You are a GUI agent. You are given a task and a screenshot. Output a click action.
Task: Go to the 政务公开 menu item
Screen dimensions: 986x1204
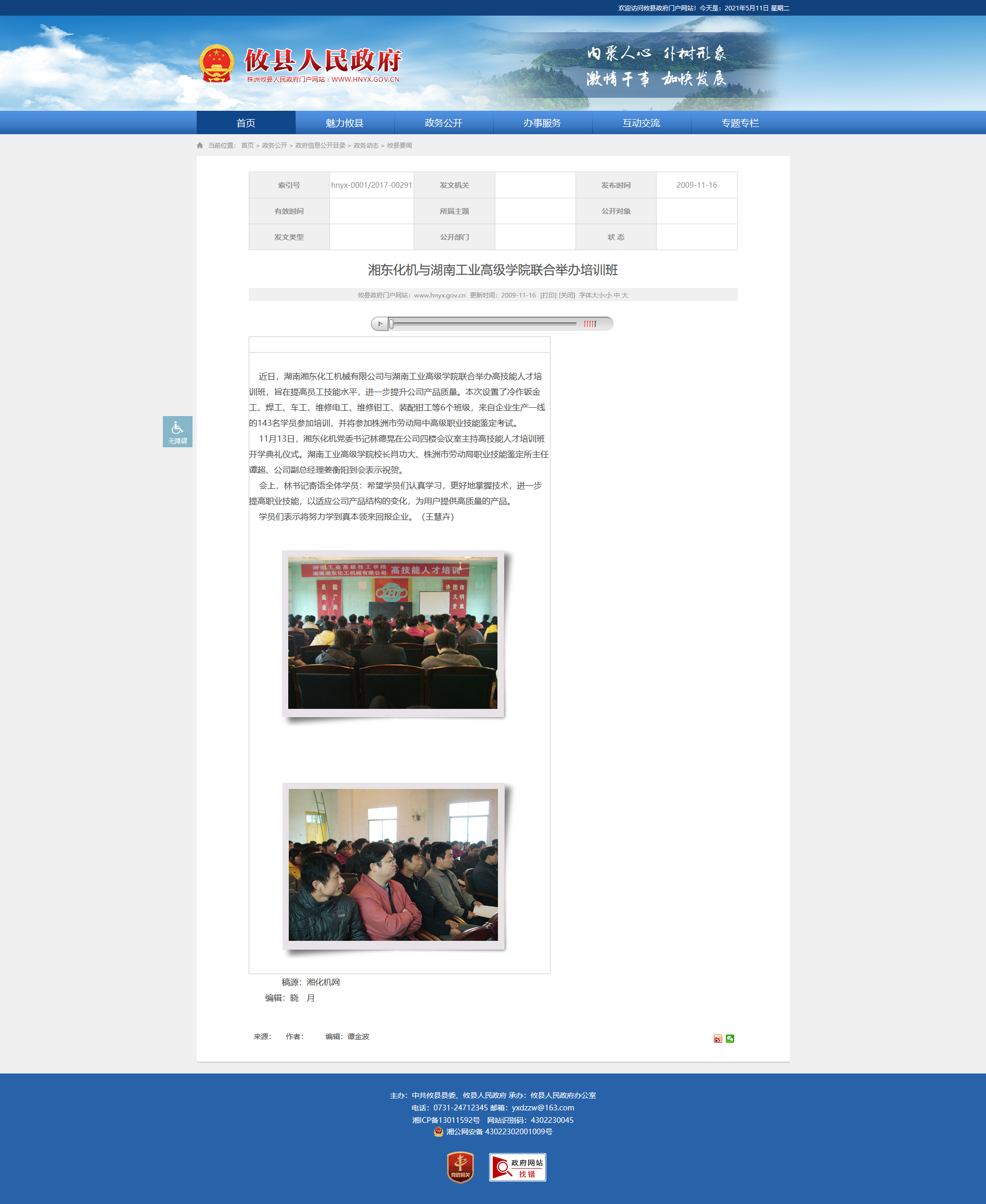pyautogui.click(x=443, y=123)
